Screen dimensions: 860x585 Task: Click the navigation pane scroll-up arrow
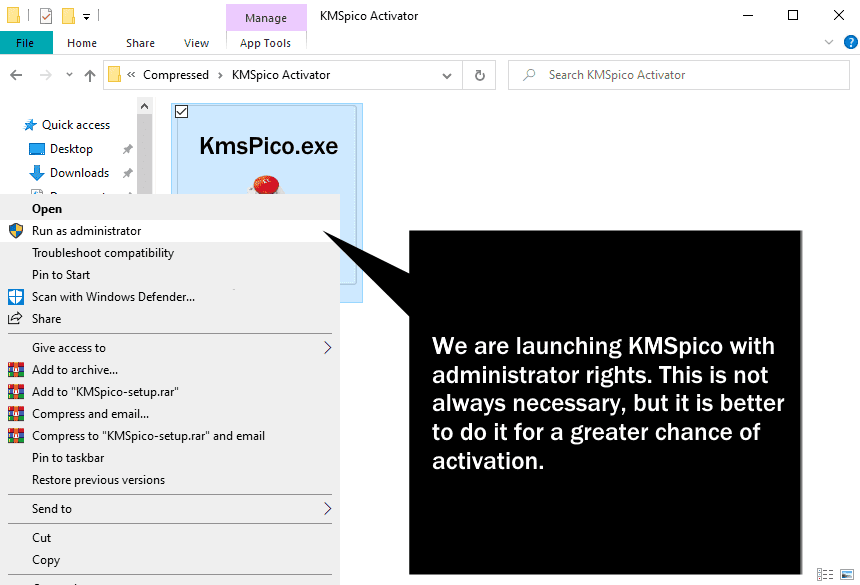click(145, 106)
